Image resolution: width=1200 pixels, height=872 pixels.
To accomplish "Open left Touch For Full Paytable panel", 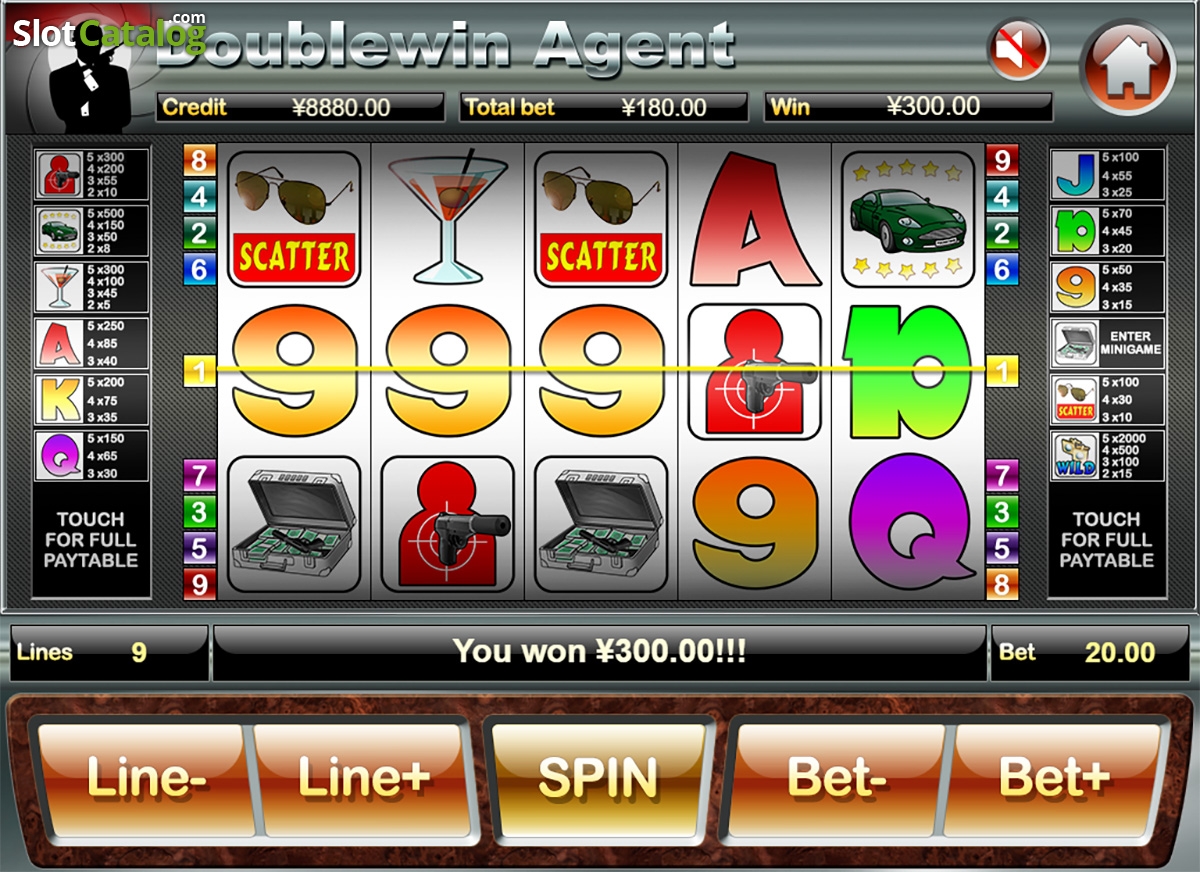I will coord(91,540).
